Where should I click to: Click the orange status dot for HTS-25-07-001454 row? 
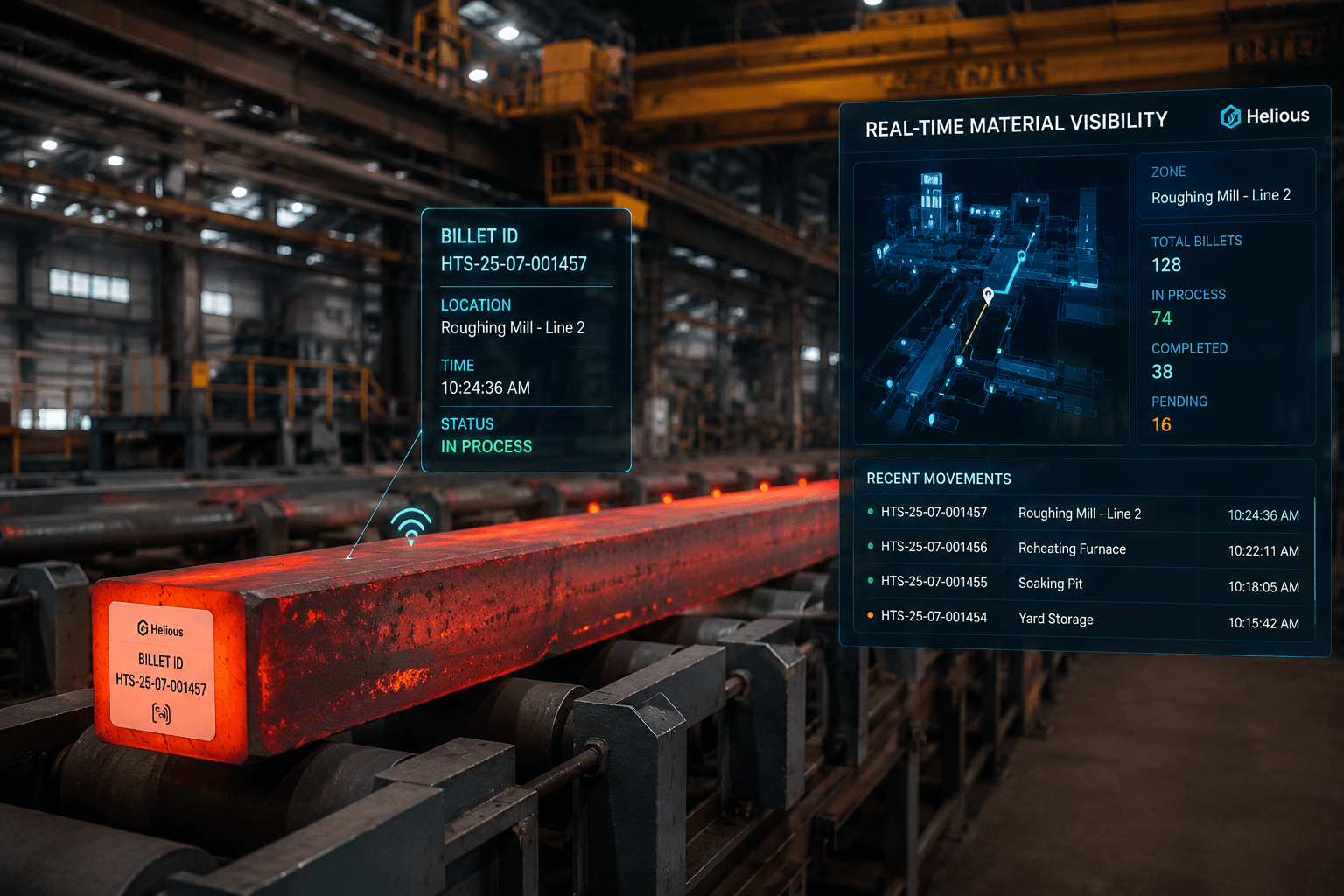[870, 615]
